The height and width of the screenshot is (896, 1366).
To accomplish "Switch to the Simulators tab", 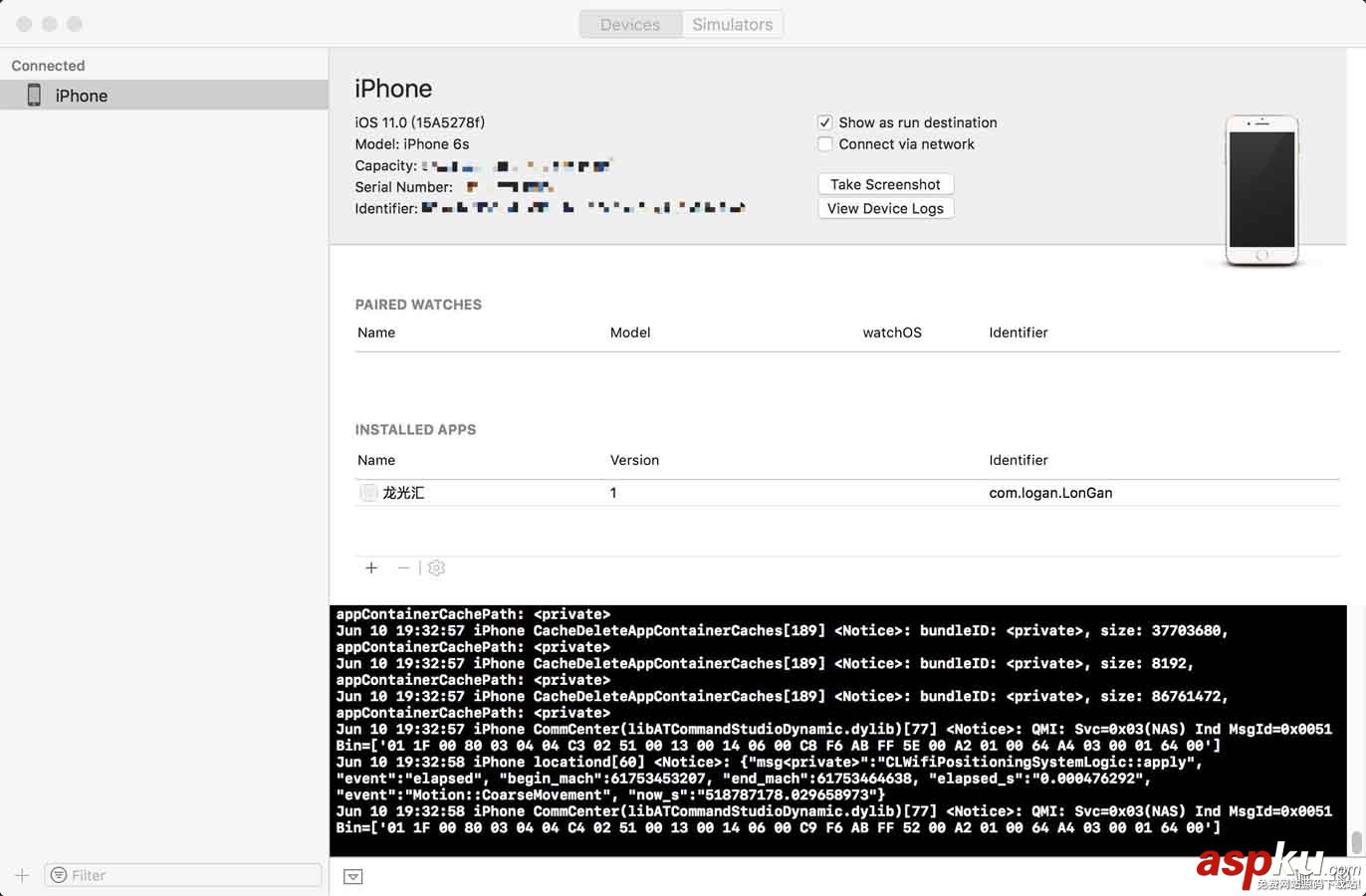I will (732, 24).
